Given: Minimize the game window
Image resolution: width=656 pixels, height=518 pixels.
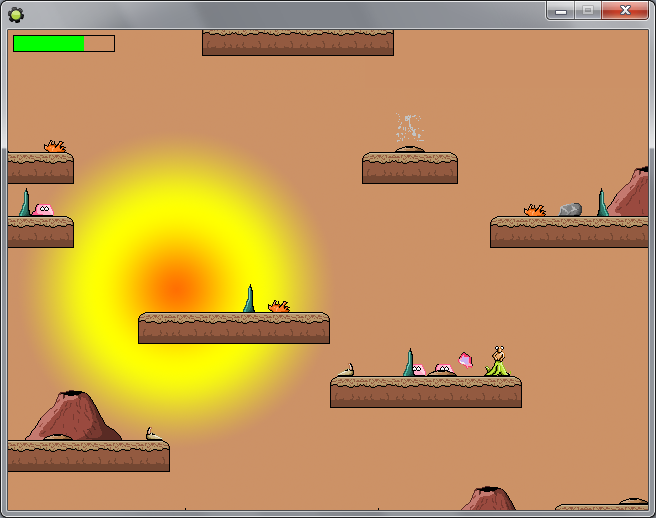Looking at the screenshot, I should pos(561,10).
